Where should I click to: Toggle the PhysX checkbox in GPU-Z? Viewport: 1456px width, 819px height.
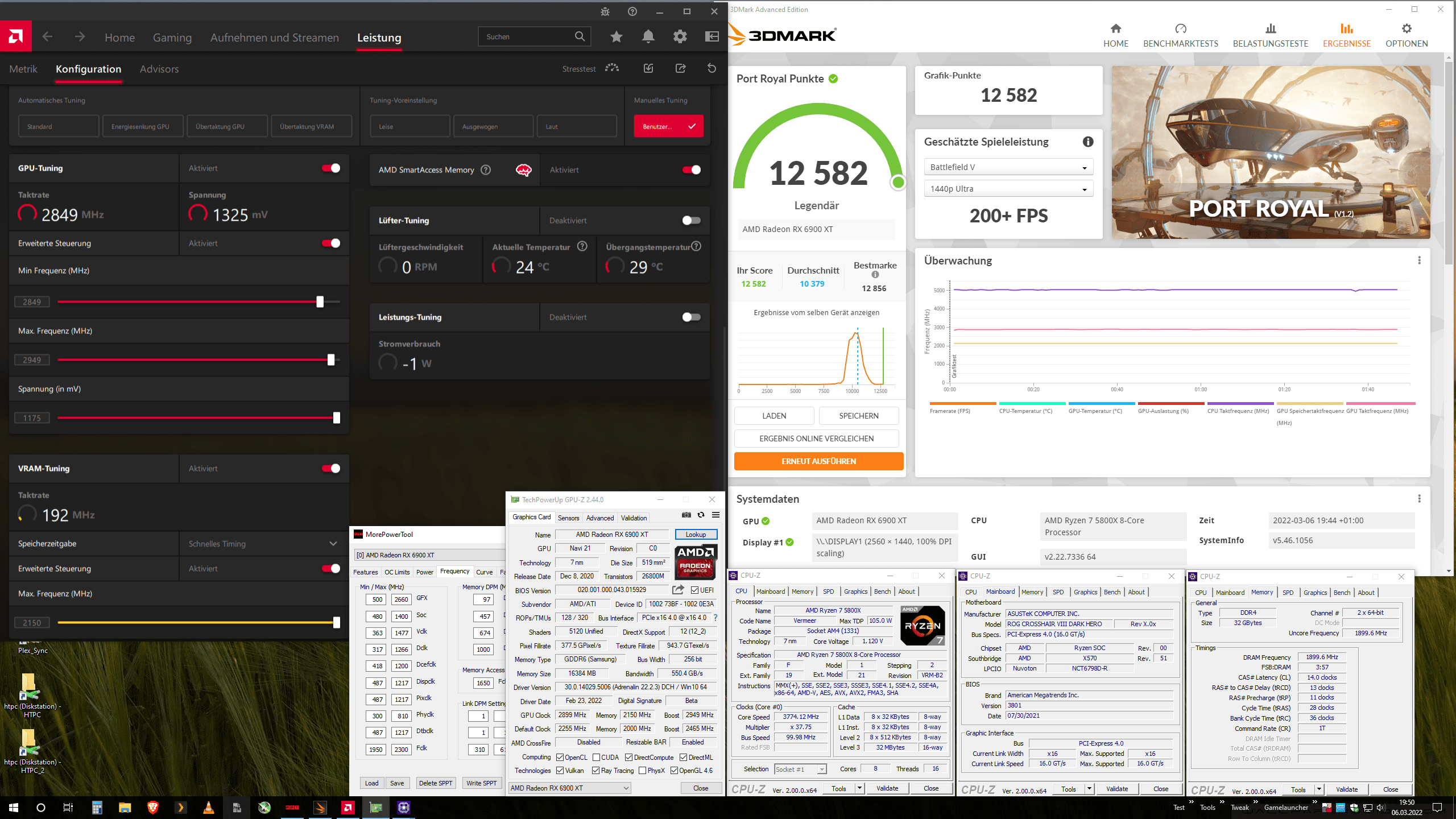(x=642, y=770)
